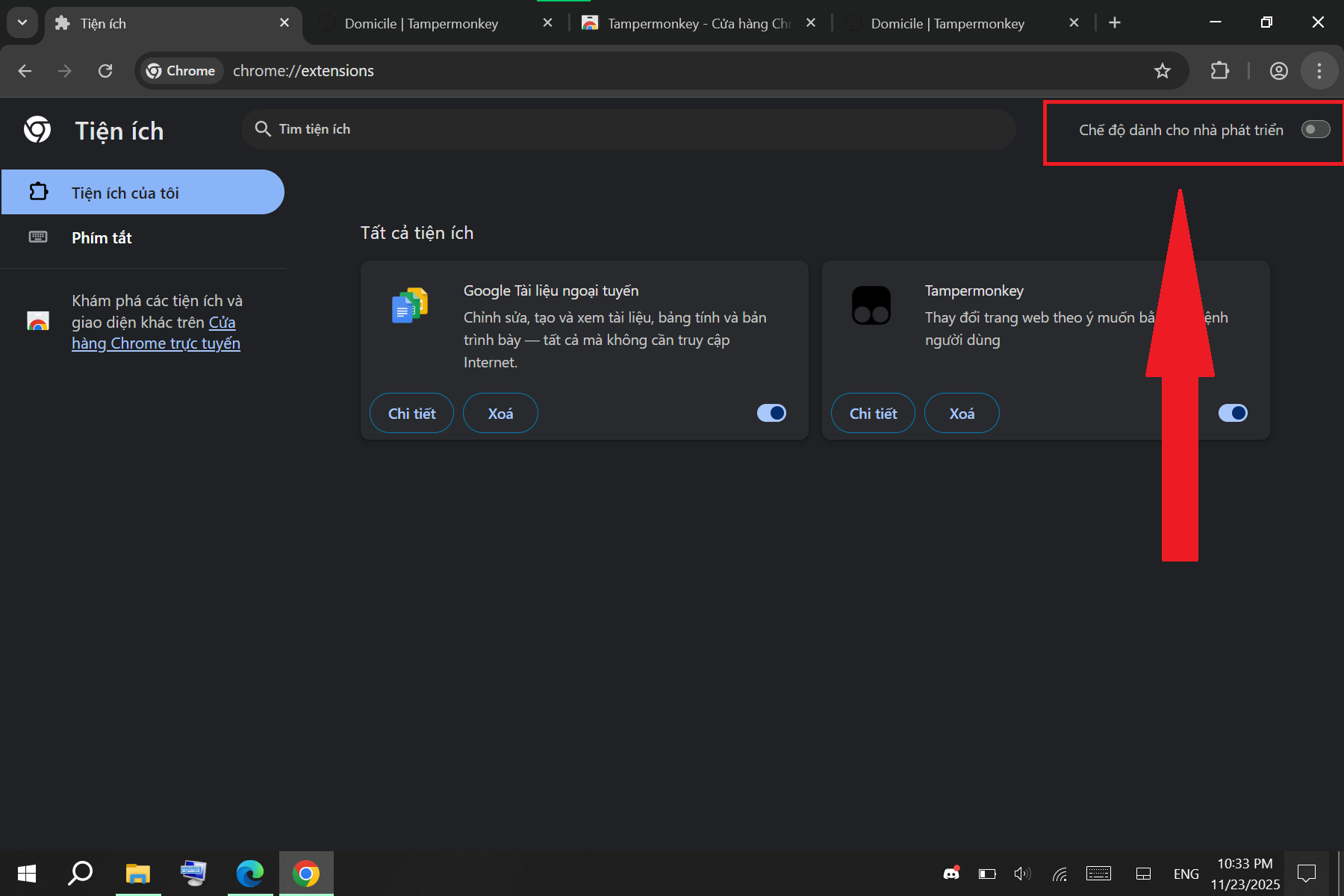Click the Tiện ích của tôi sidebar icon
The image size is (1344, 896).
(37, 192)
